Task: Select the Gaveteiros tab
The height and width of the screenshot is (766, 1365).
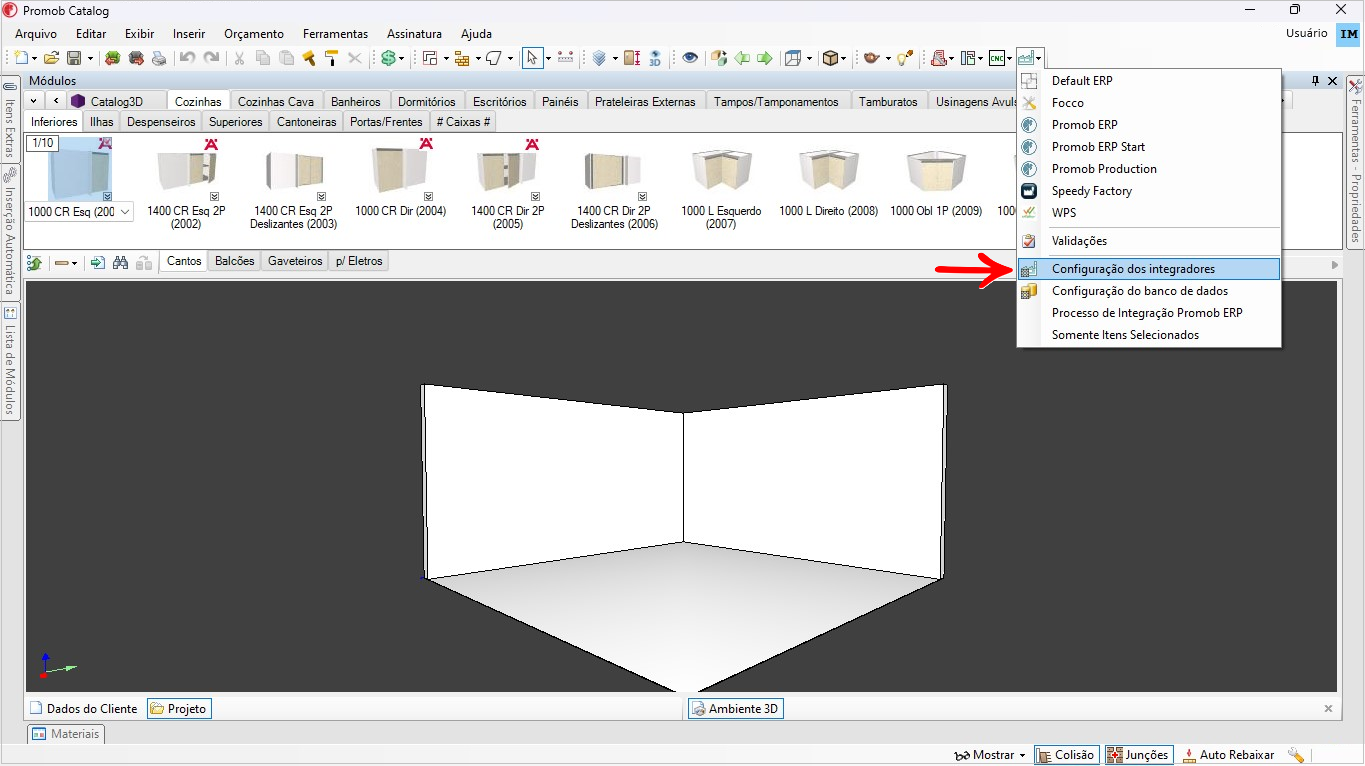Action: tap(295, 261)
